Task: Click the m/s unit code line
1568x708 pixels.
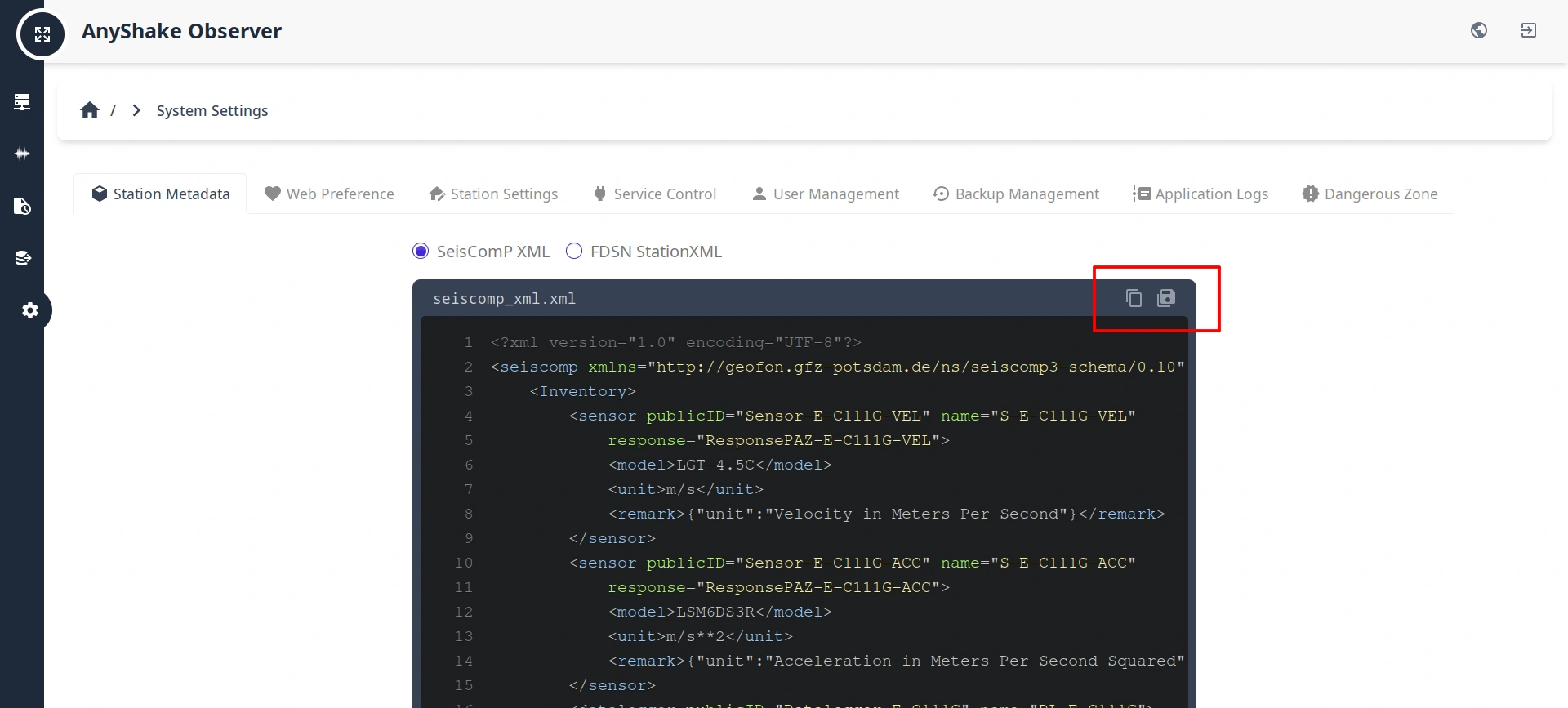Action: pos(685,489)
